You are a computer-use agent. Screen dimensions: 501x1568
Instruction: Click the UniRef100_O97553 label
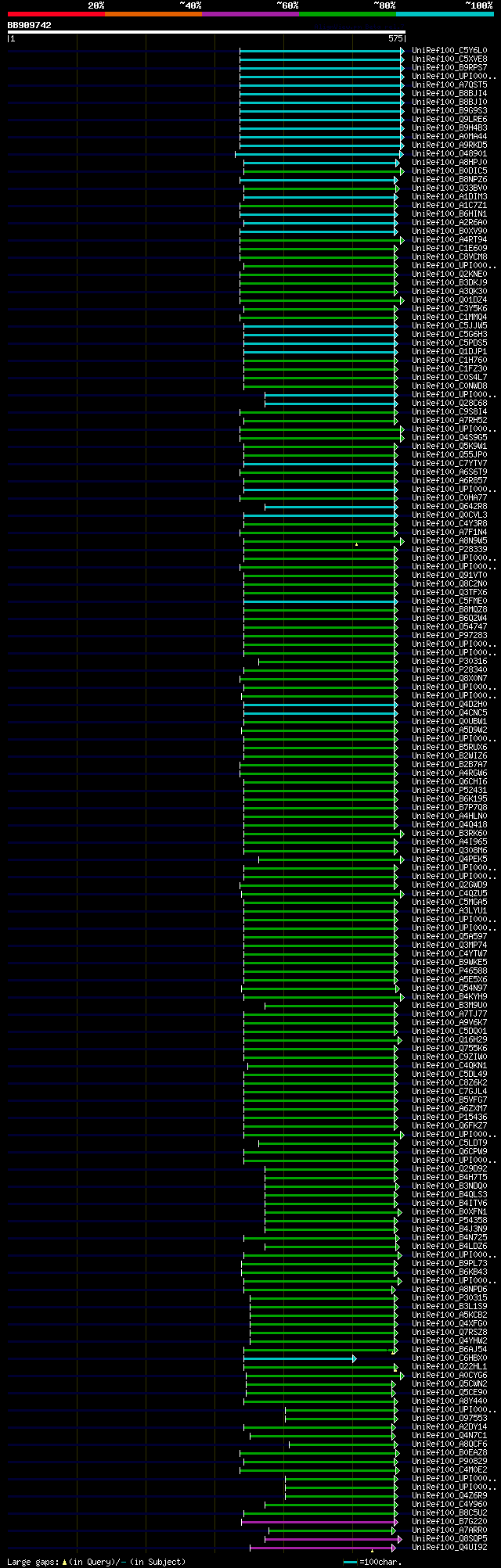449,1419
